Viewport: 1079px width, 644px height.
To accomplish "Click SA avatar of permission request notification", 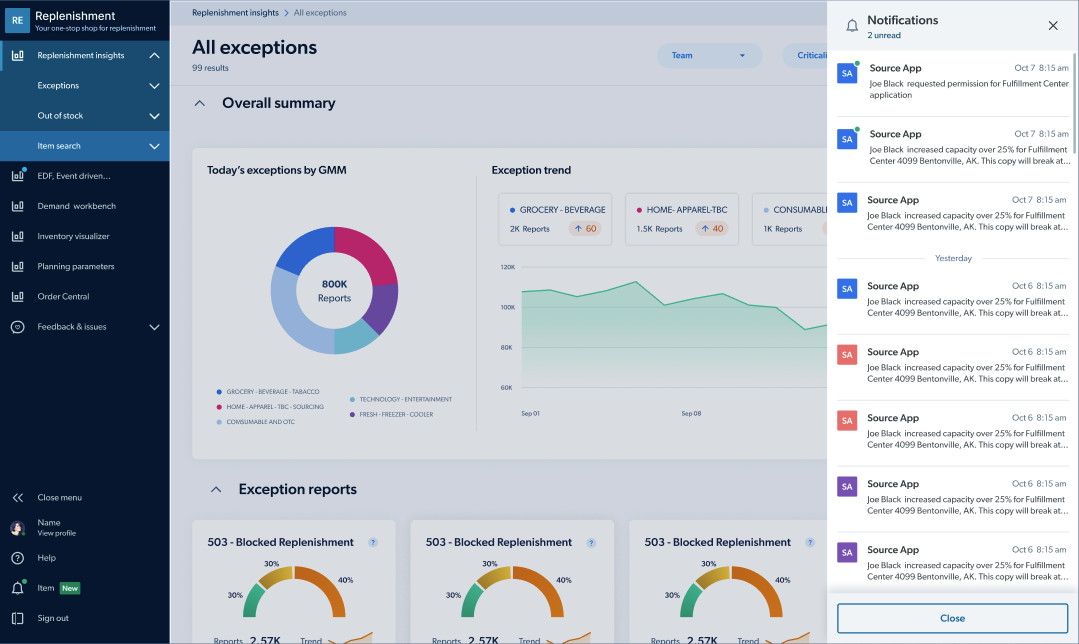I will [x=847, y=73].
